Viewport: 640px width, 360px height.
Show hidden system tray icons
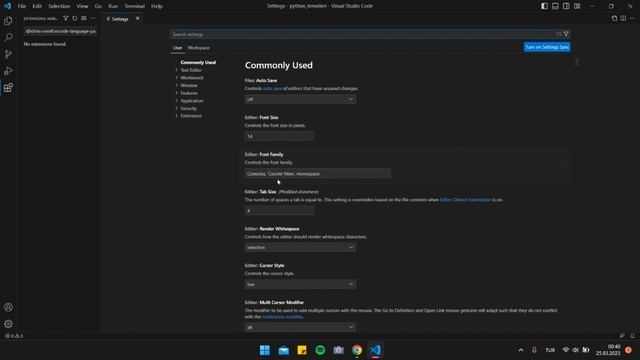pyautogui.click(x=521, y=350)
